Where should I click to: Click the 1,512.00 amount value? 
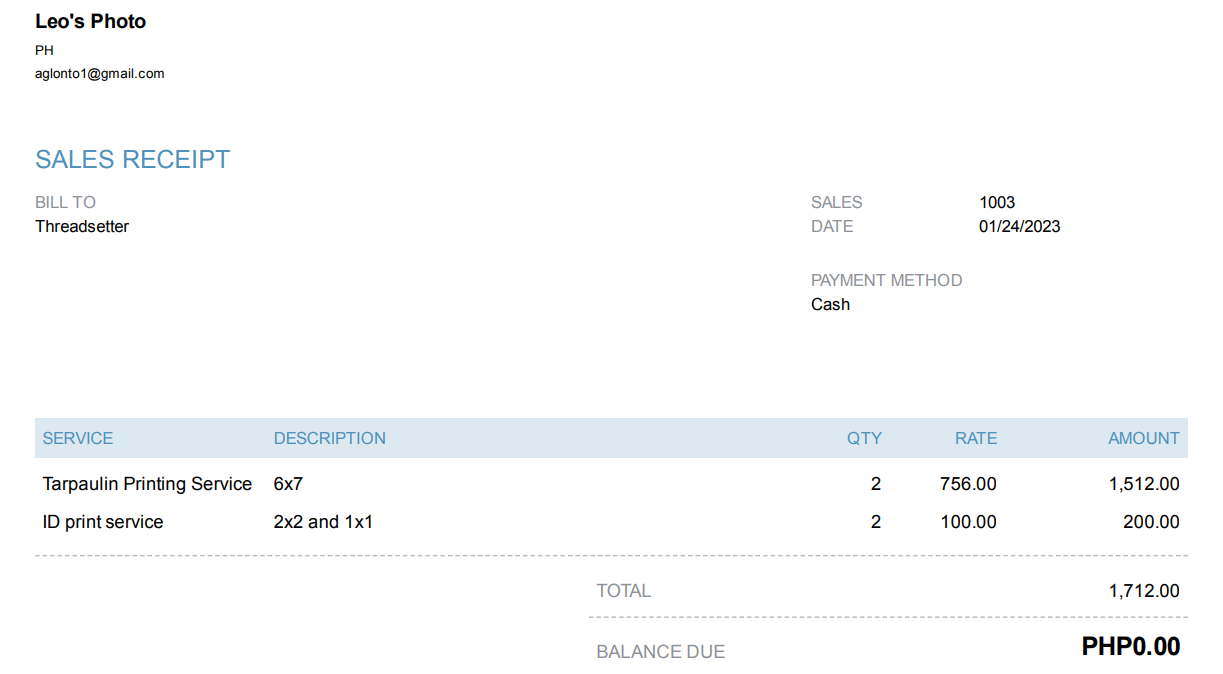(x=1144, y=484)
